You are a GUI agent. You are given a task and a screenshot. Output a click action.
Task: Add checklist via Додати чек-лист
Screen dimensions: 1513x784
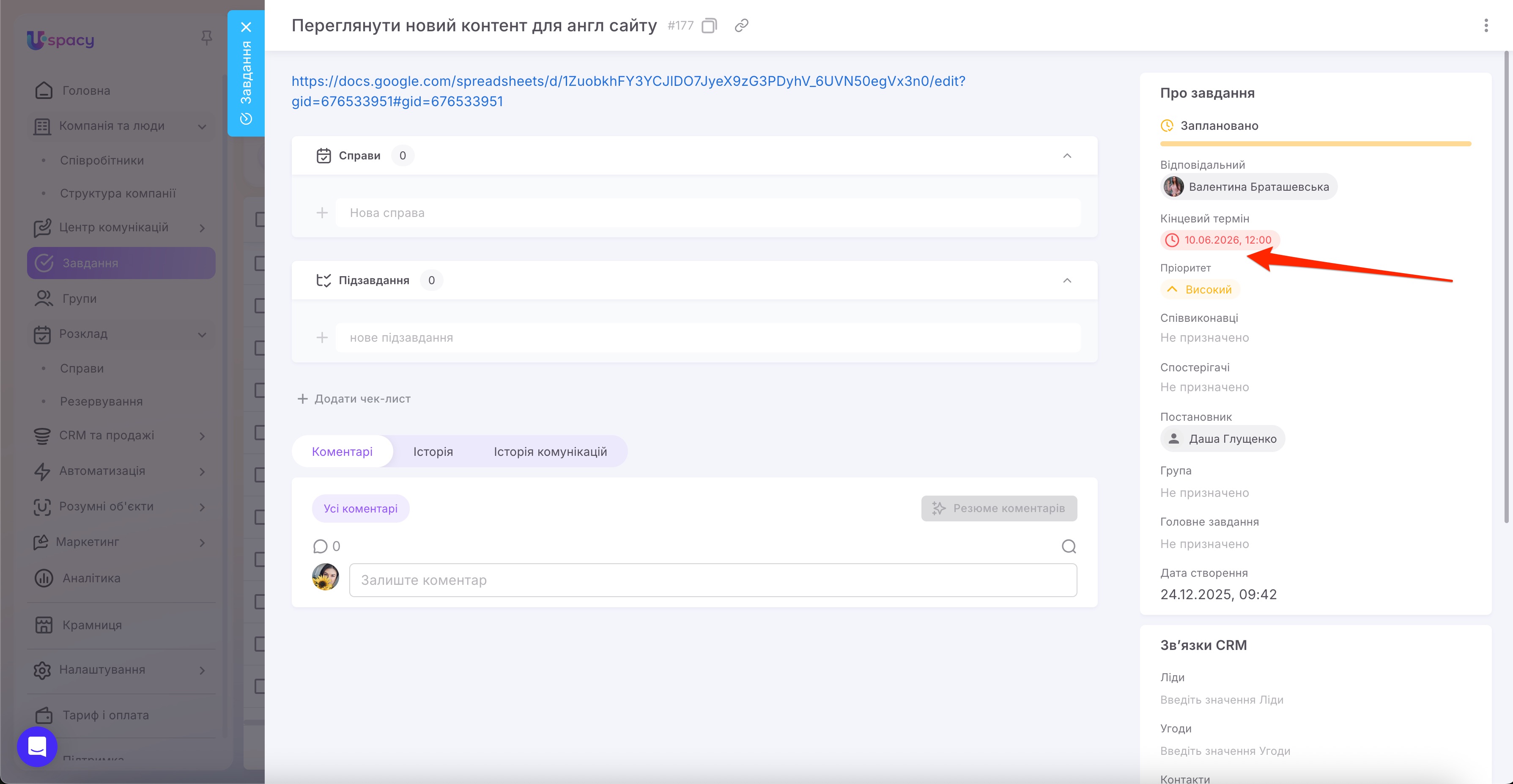354,398
